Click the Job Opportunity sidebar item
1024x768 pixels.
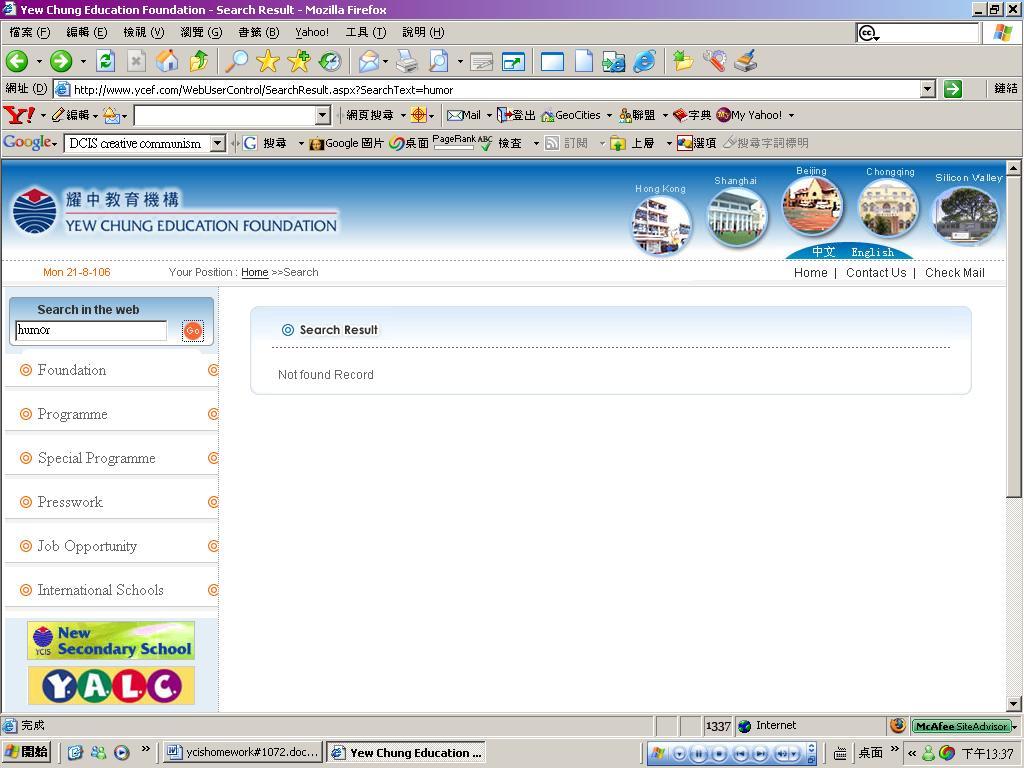tap(87, 546)
